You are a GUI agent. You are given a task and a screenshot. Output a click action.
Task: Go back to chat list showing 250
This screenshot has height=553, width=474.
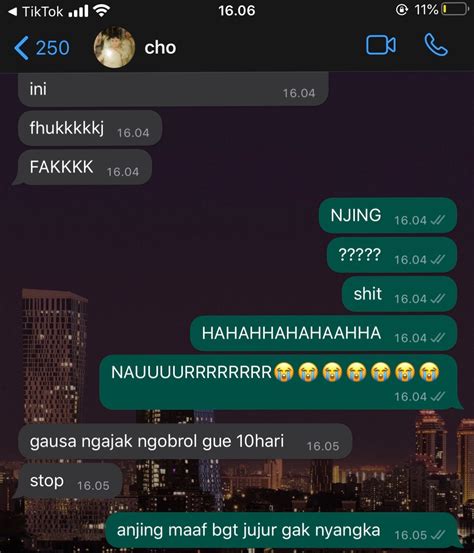42,48
